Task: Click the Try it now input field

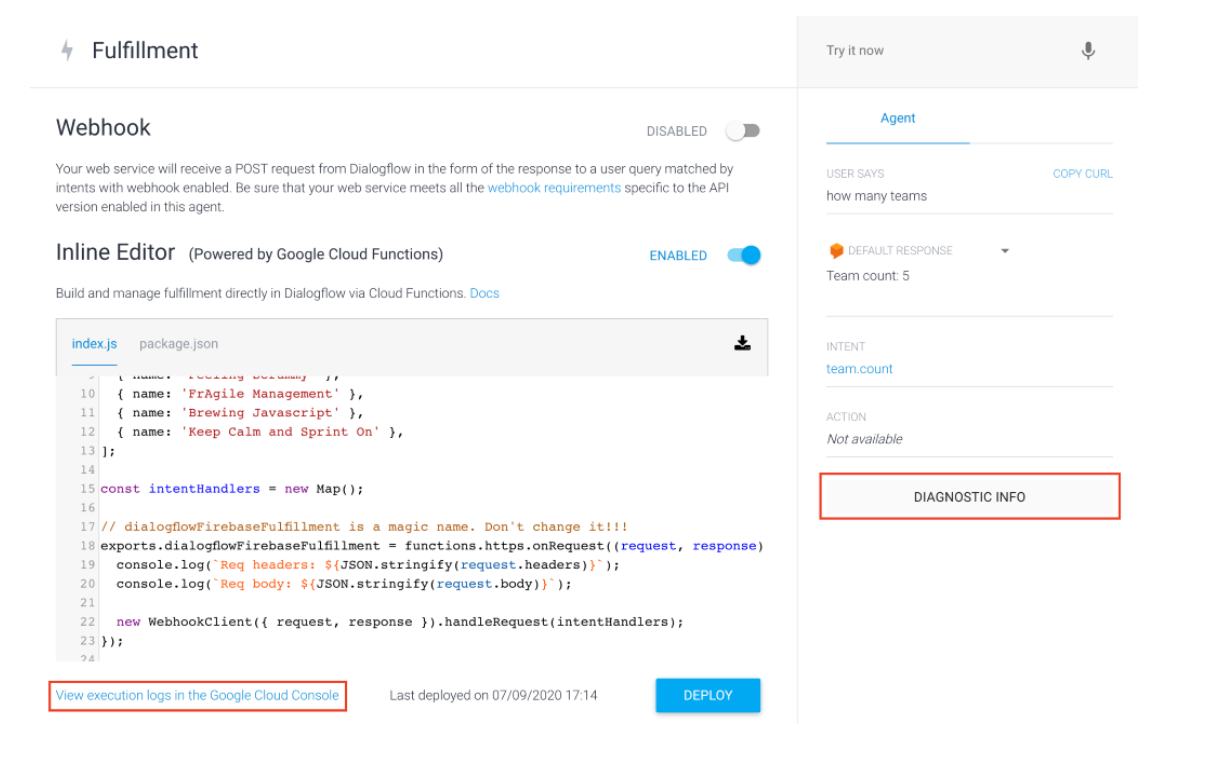Action: [940, 51]
